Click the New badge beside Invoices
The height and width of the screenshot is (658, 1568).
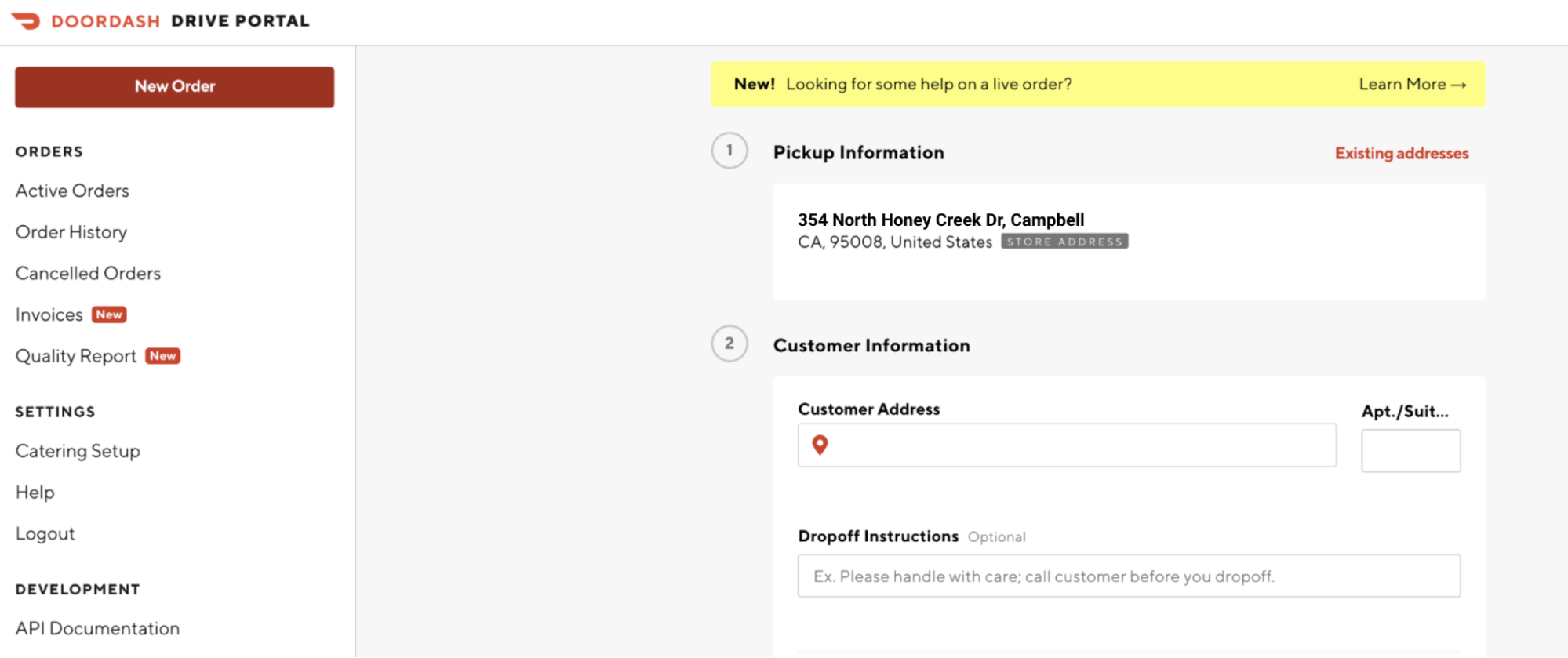click(x=109, y=314)
